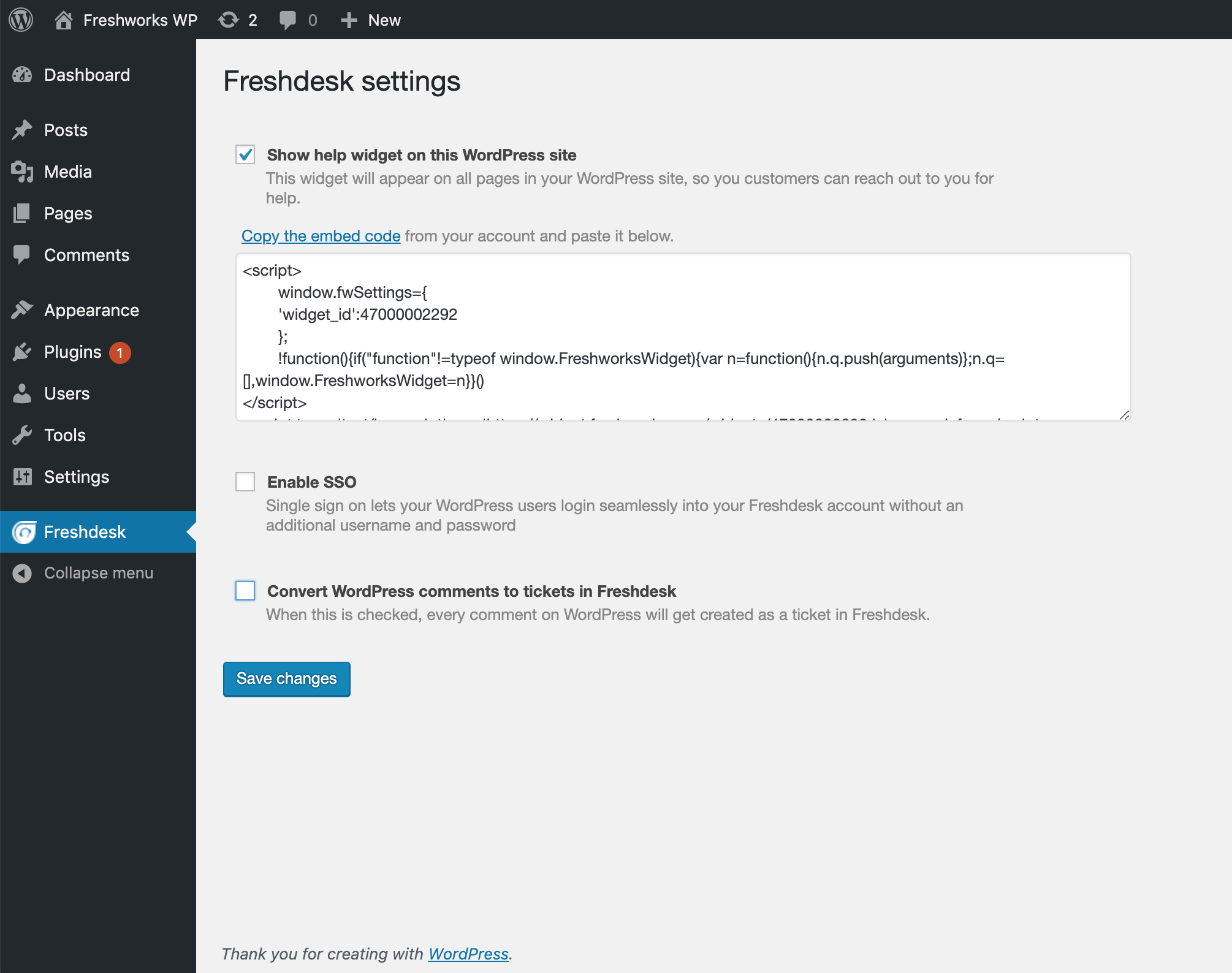Screen dimensions: 1232x973
Task: Open the Plugins menu with update badge
Action: [73, 352]
